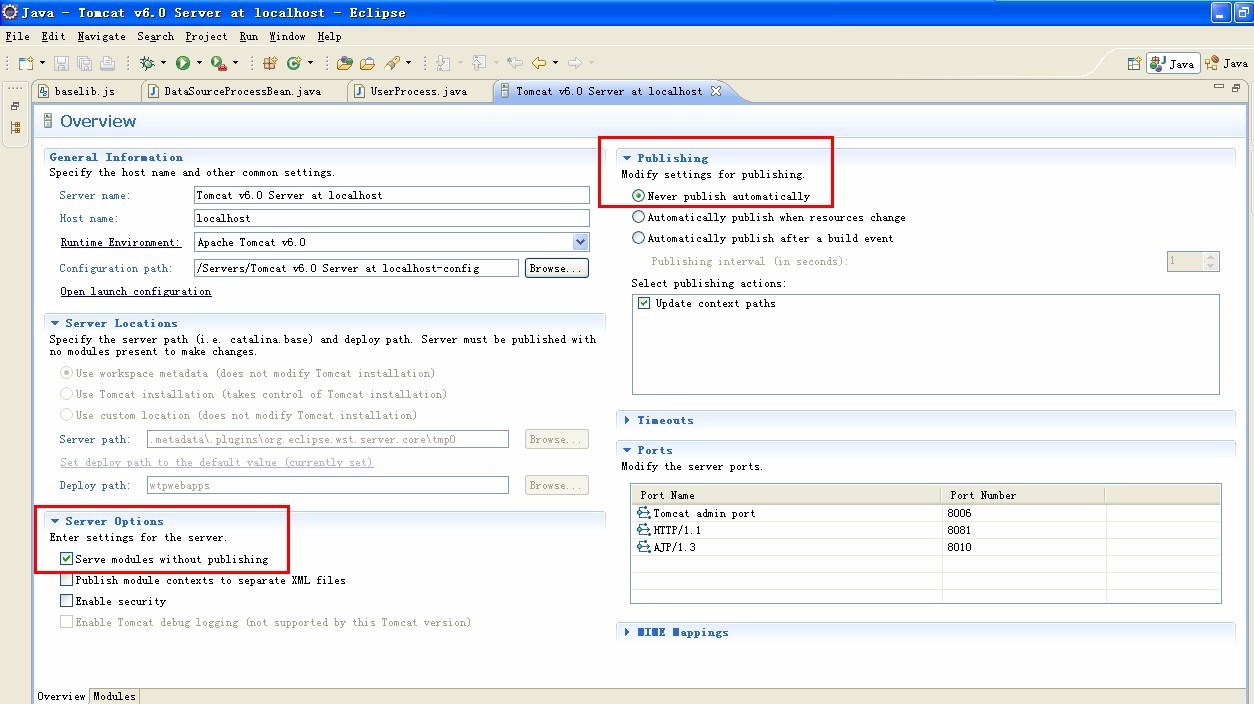Expand the MIME Mappings section
This screenshot has height=704, width=1254.
627,632
